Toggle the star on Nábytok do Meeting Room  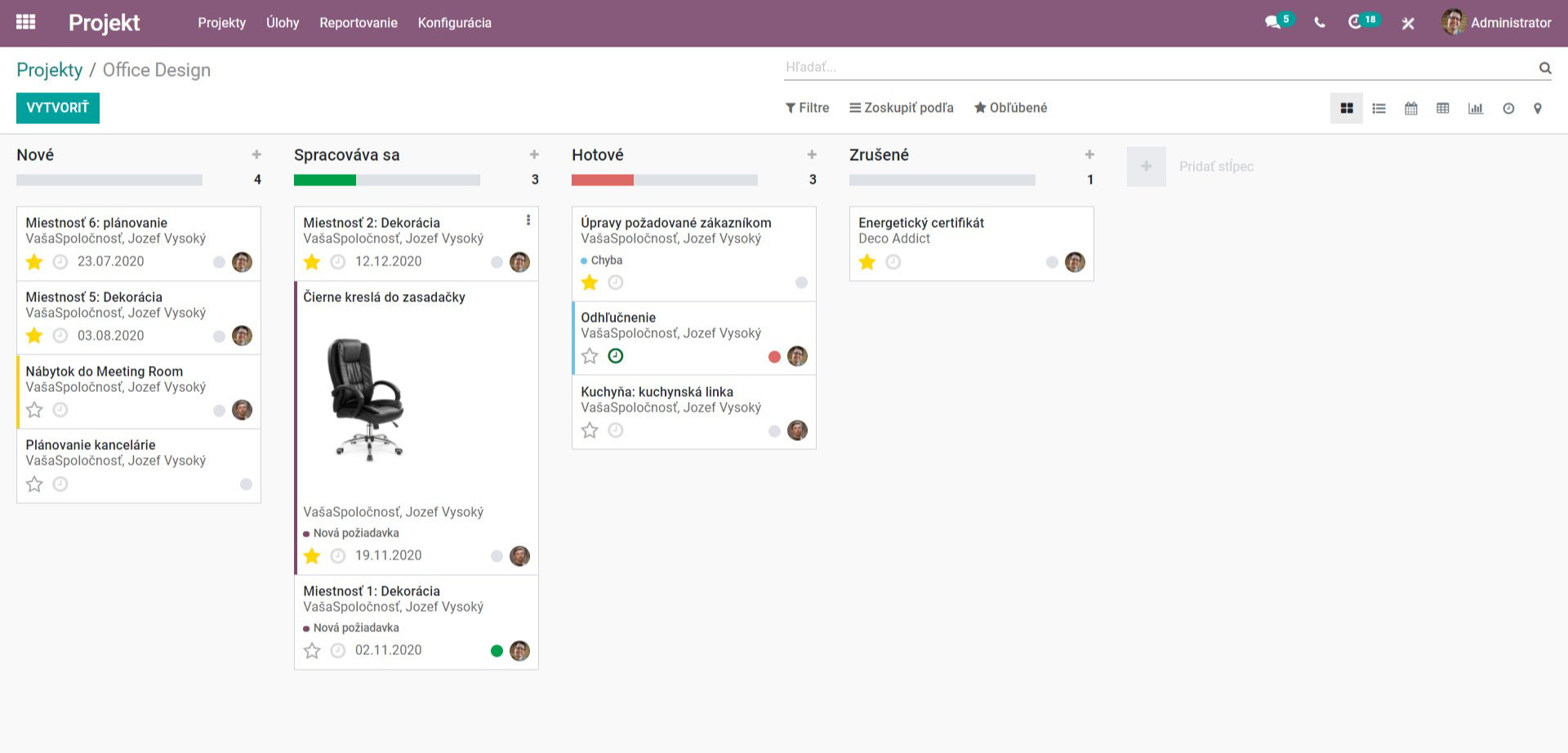(x=34, y=410)
